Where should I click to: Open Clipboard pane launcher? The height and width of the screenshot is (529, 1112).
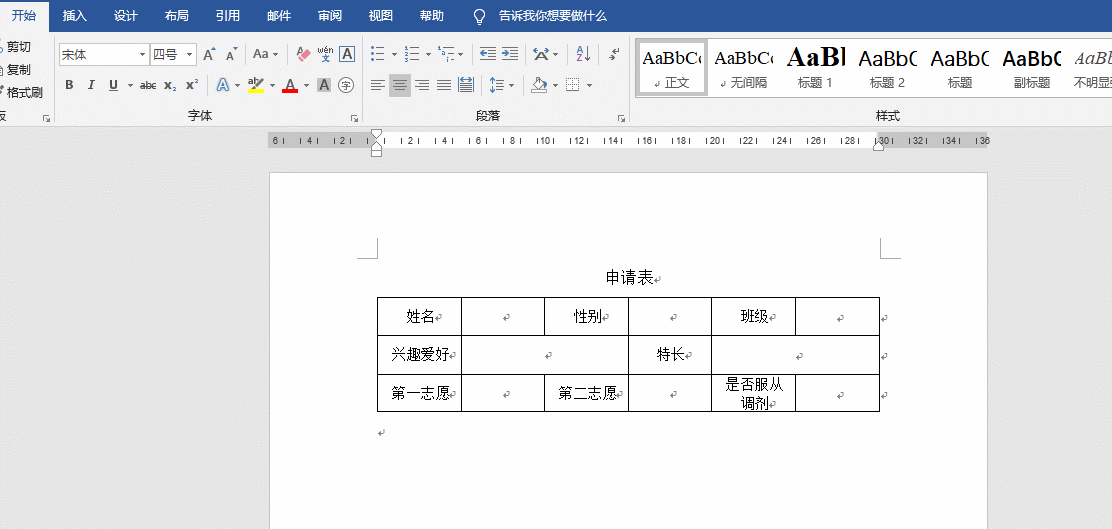[x=46, y=118]
